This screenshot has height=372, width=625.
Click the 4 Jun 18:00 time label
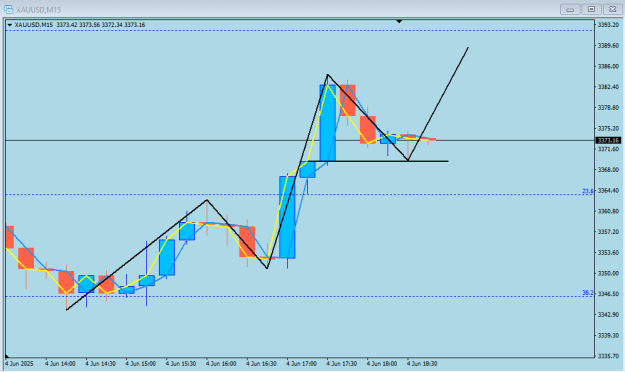382,364
